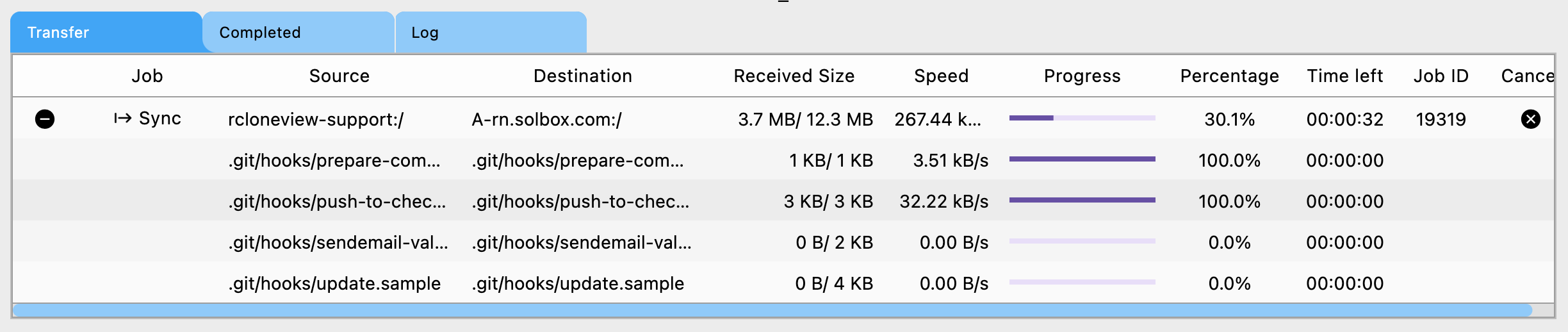Click the Sync job progress bar
This screenshot has height=332, width=1568.
[x=1082, y=119]
